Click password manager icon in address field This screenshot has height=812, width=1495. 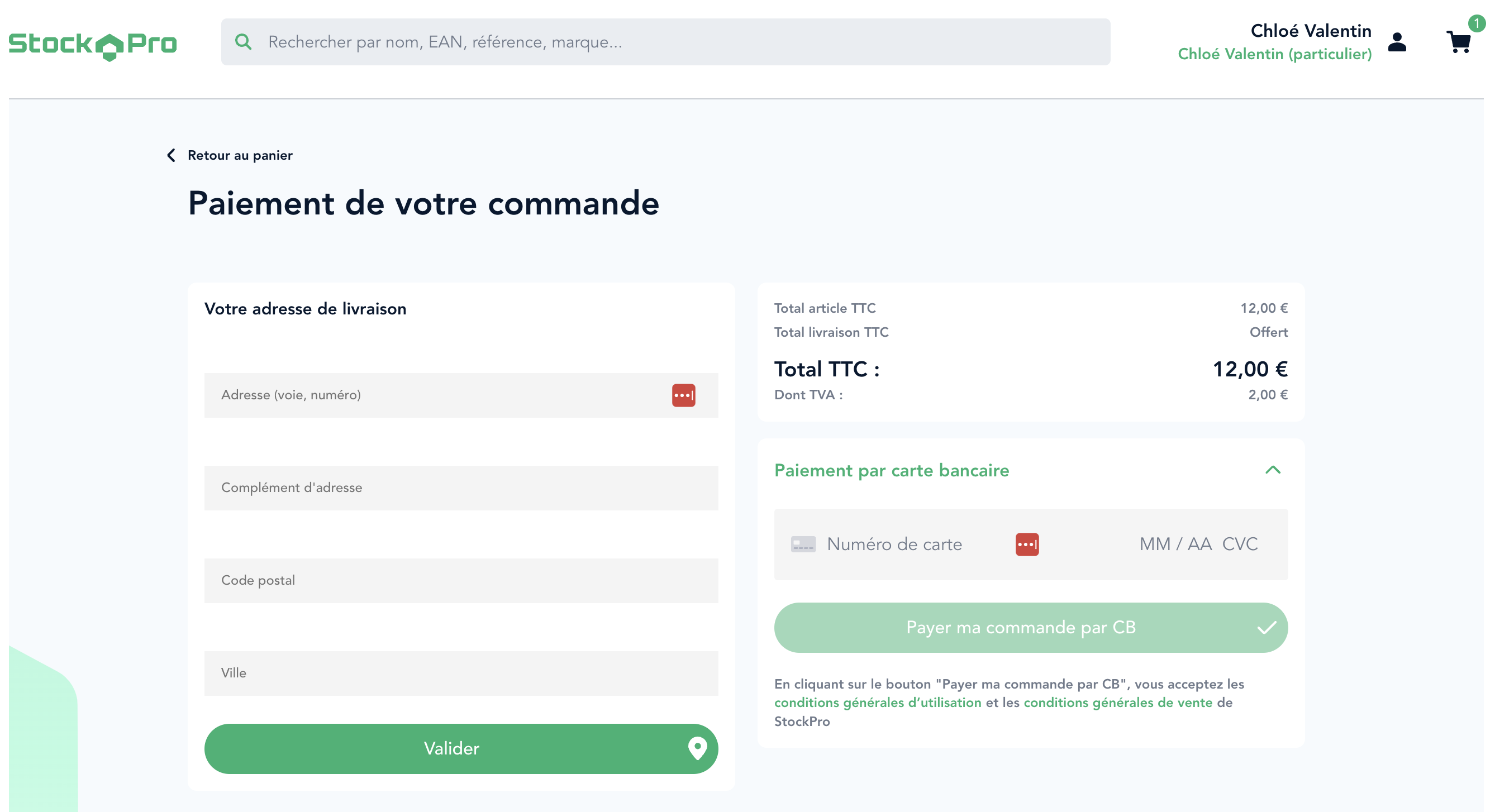click(683, 395)
